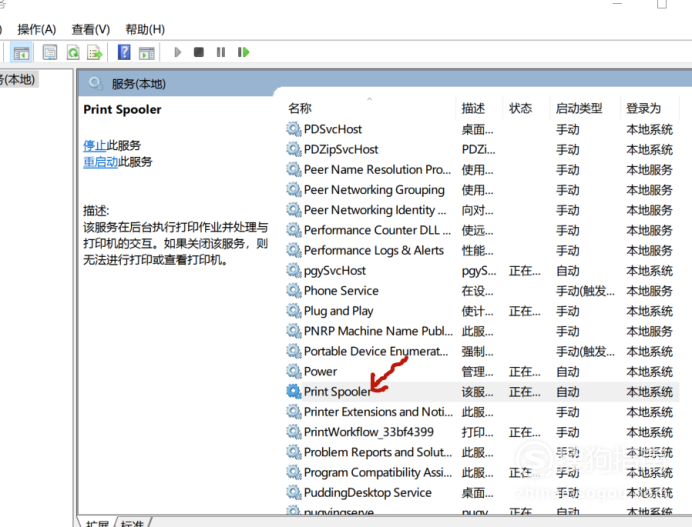Select the Program Compatibility Assi... service
The width and height of the screenshot is (692, 527).
point(378,473)
